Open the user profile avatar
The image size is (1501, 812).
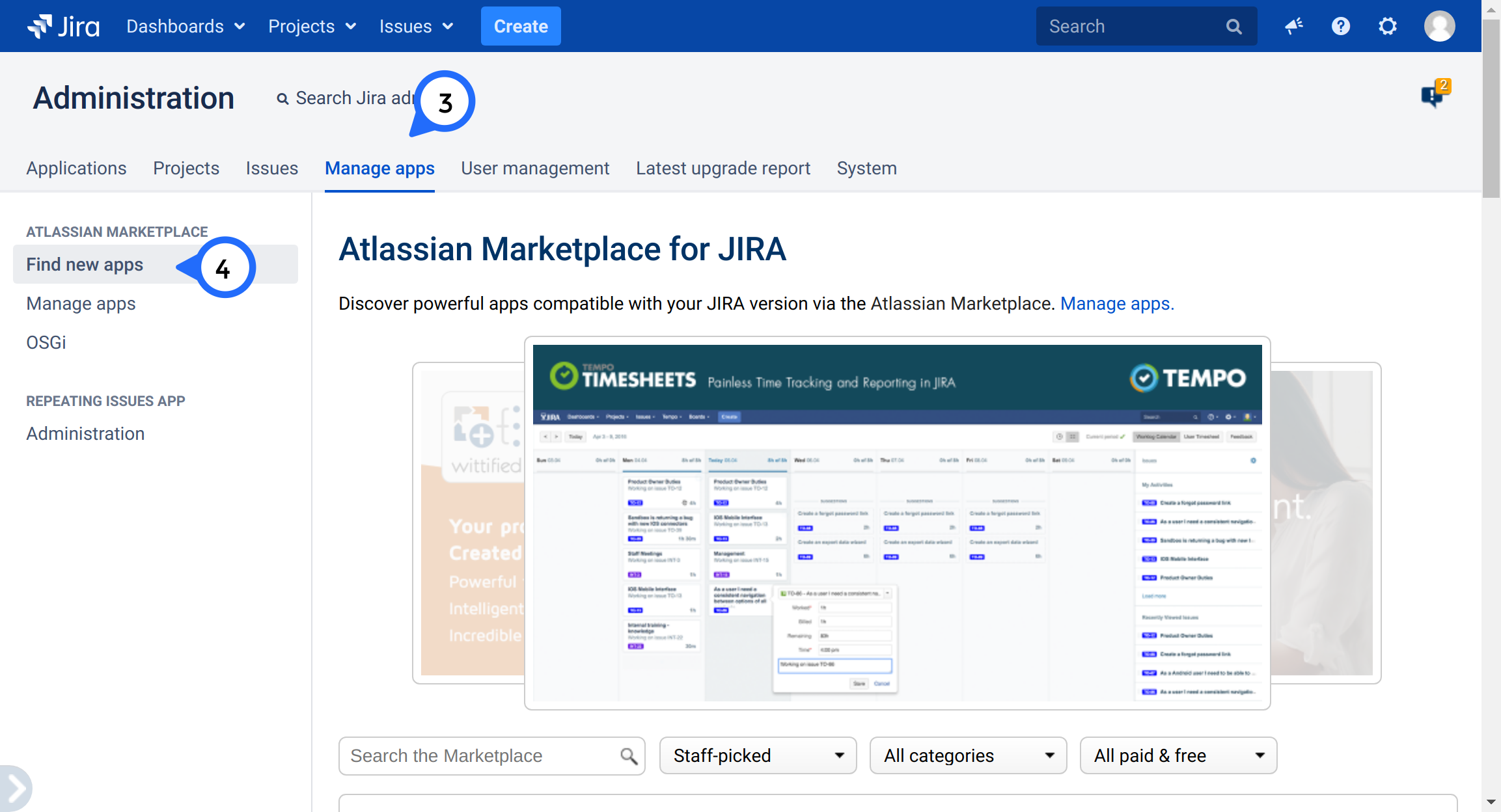(x=1439, y=26)
